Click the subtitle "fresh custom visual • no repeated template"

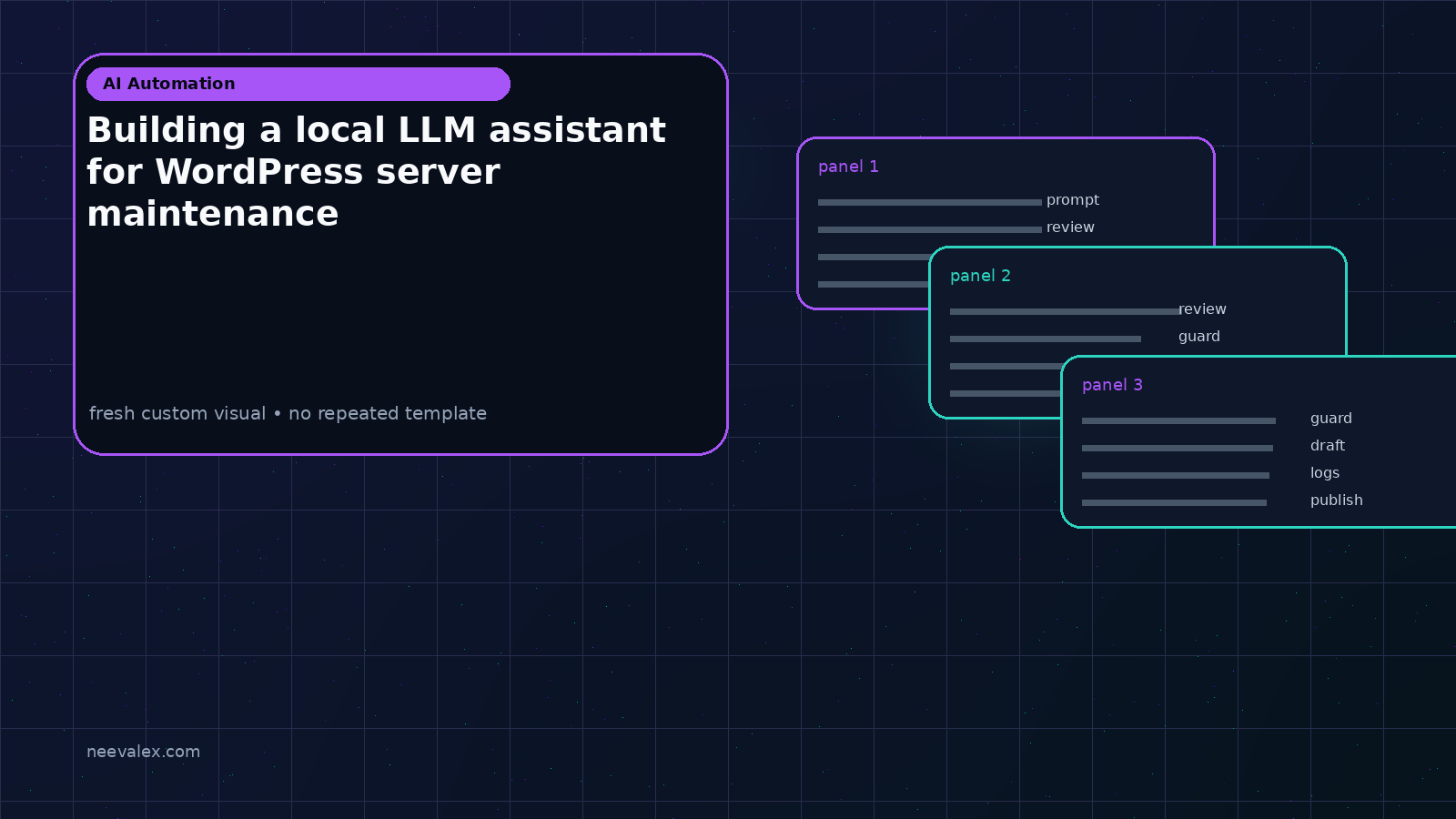point(288,413)
